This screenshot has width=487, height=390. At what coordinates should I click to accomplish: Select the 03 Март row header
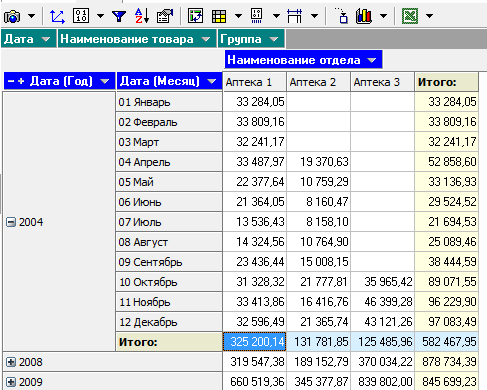click(169, 142)
